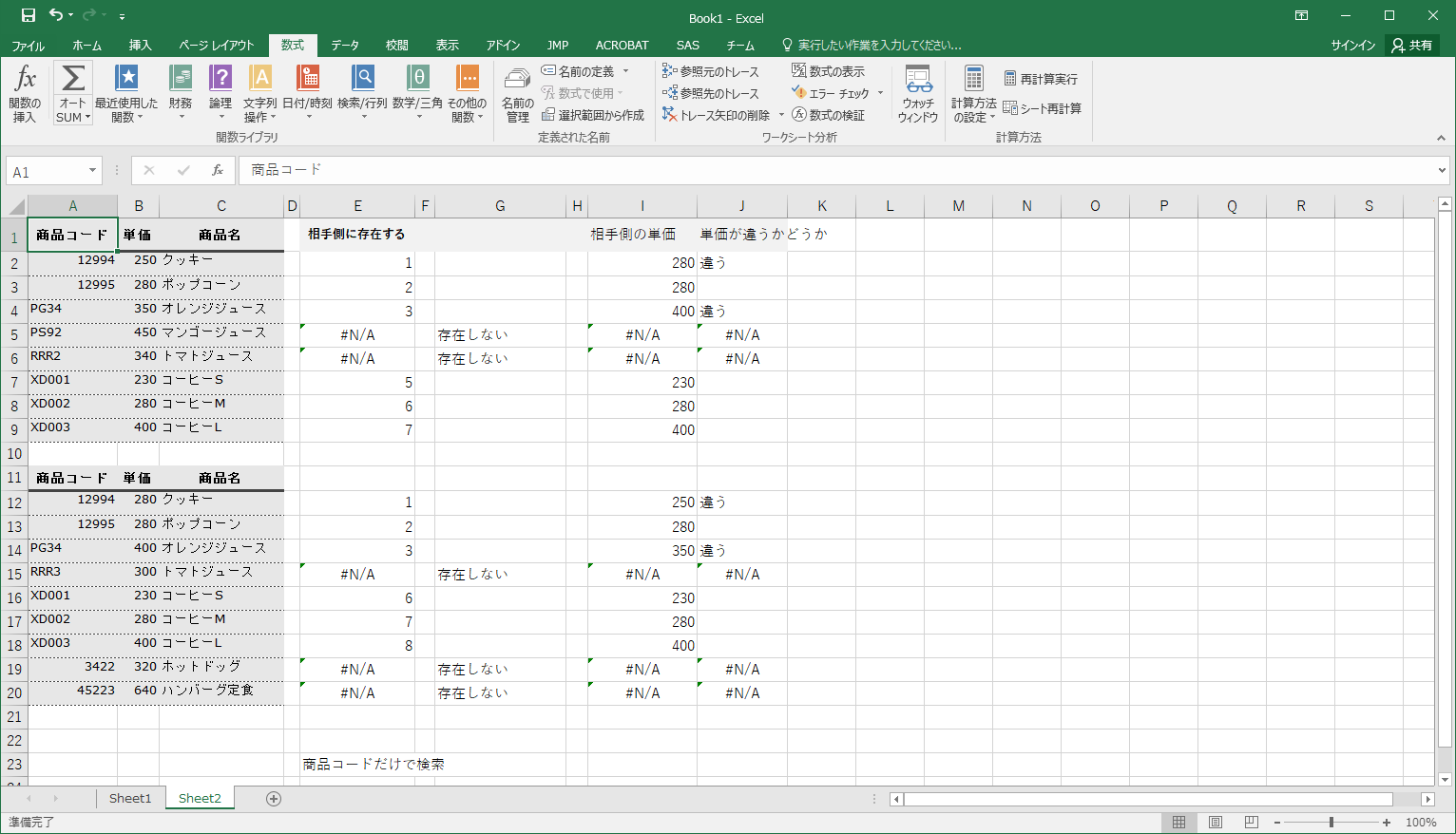
Task: Switch to Page Break Preview in status bar
Action: pyautogui.click(x=1252, y=823)
